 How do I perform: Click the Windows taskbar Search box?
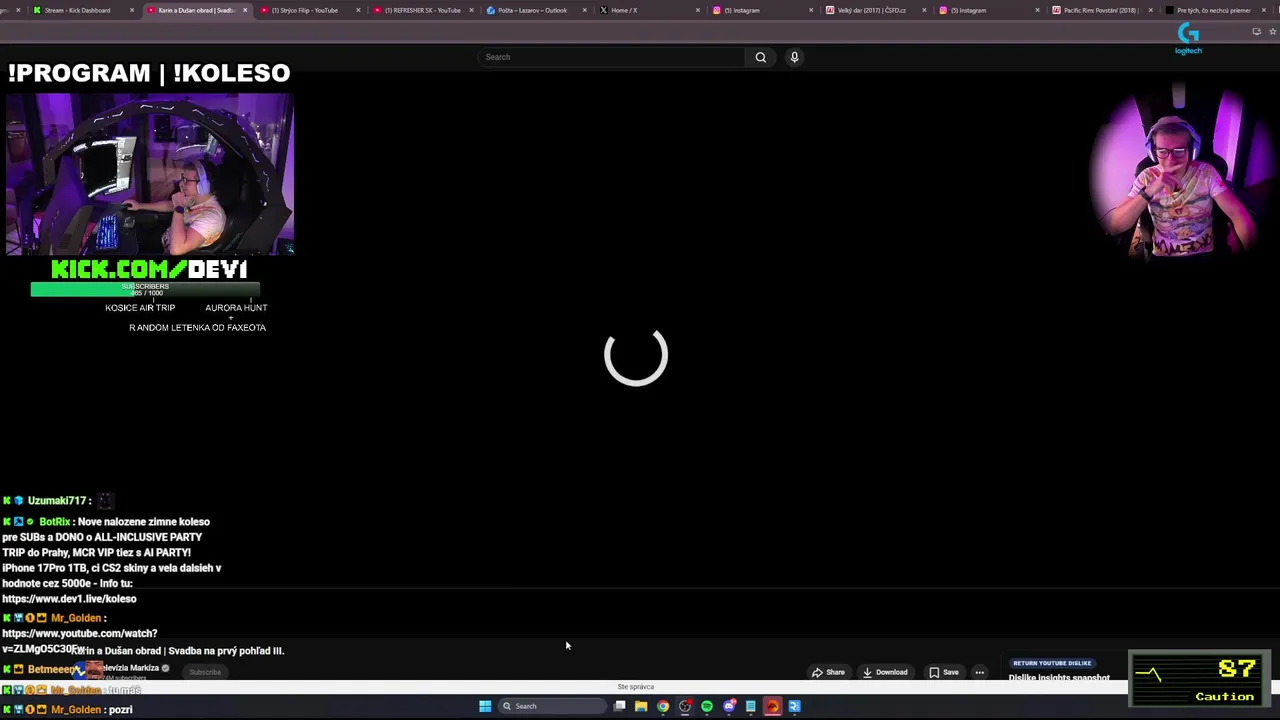(553, 706)
